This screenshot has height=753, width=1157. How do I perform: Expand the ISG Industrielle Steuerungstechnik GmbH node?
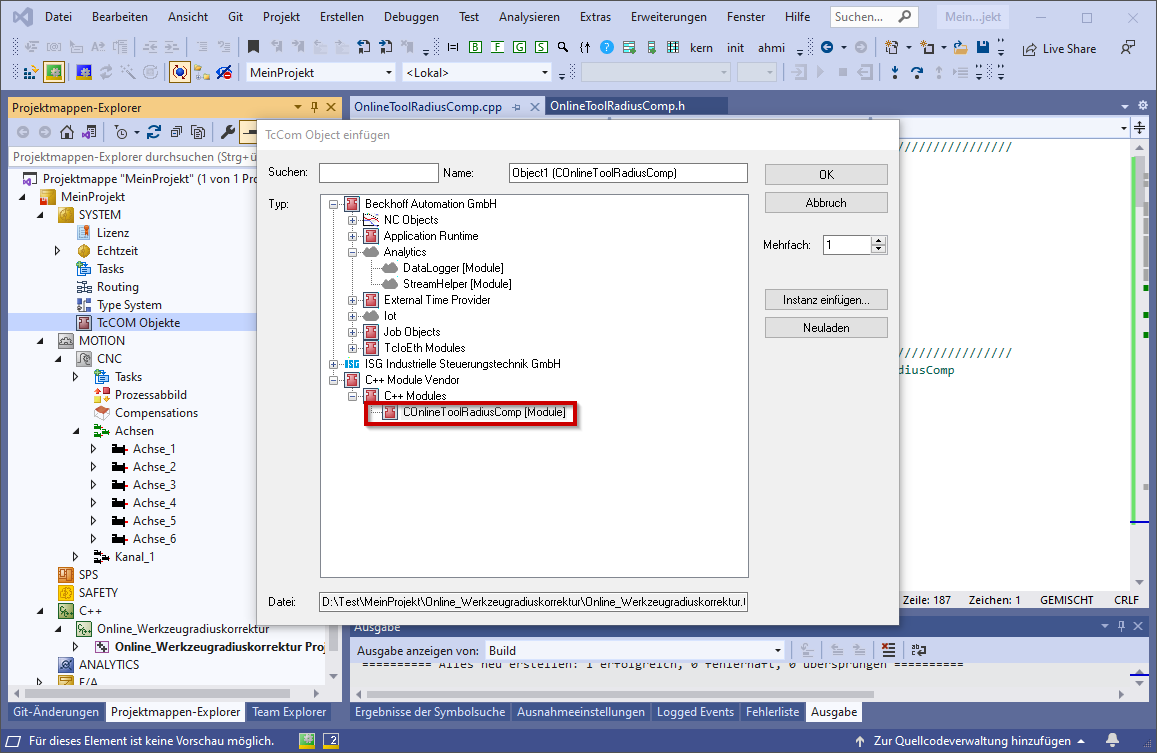tap(334, 364)
